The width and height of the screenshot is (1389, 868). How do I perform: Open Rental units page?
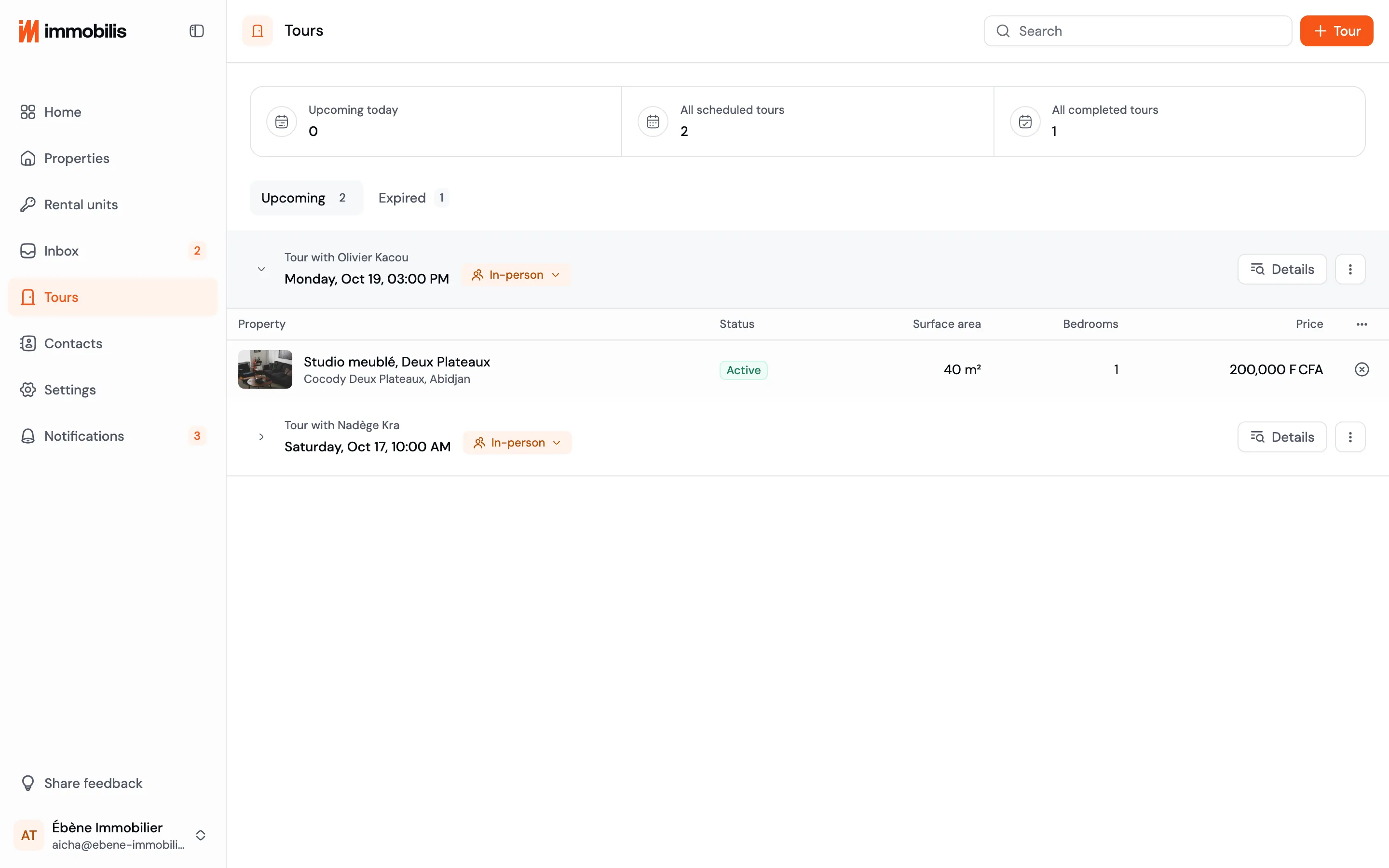(112, 205)
